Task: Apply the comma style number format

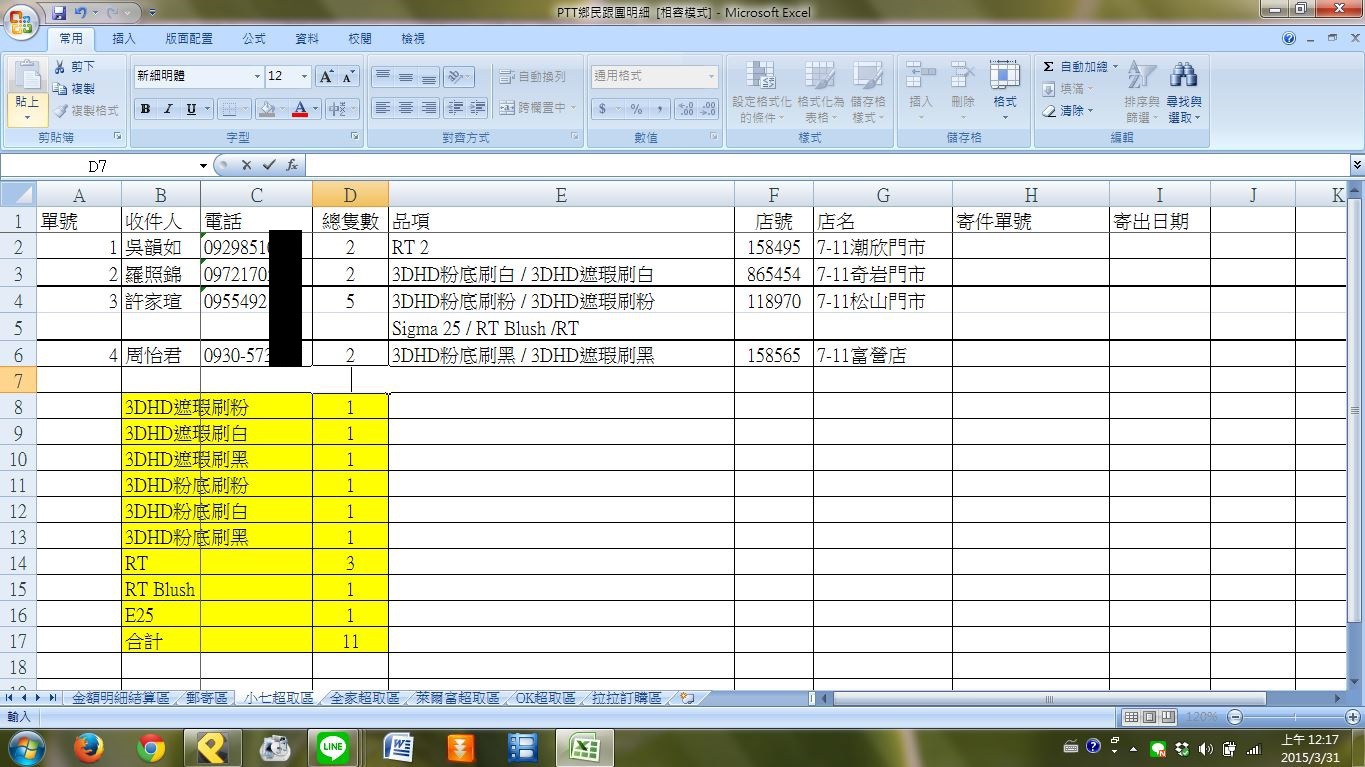Action: (658, 108)
